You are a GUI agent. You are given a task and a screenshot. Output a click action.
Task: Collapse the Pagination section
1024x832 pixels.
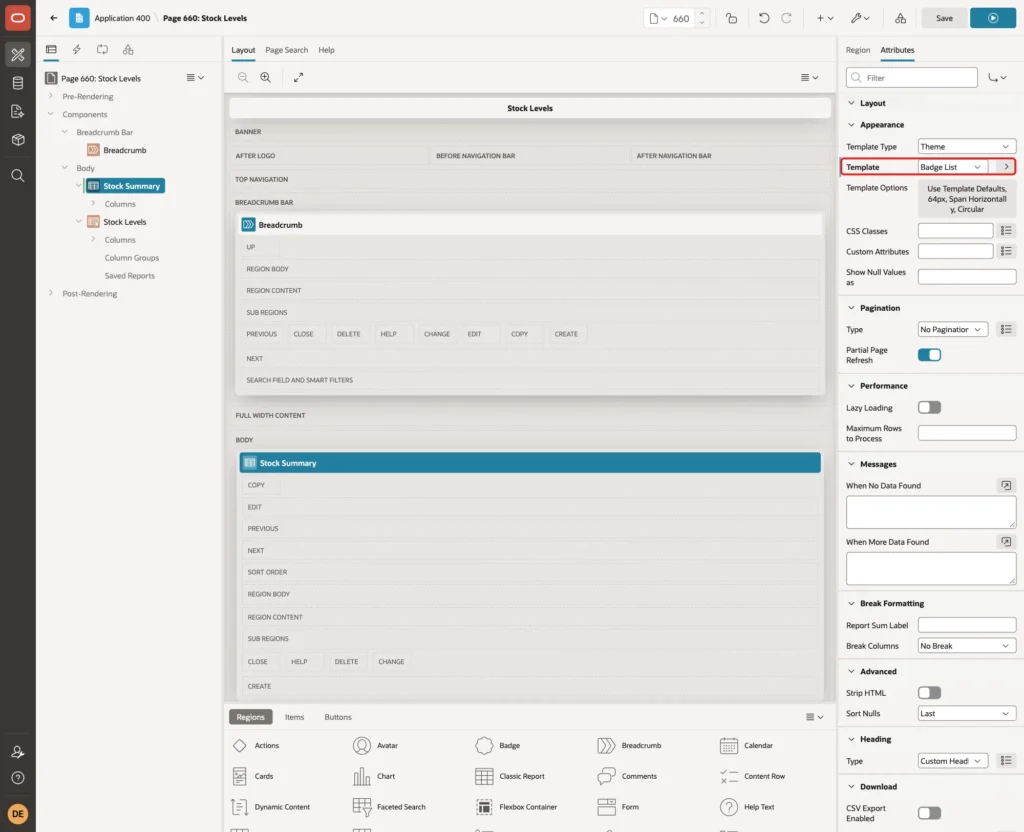851,308
